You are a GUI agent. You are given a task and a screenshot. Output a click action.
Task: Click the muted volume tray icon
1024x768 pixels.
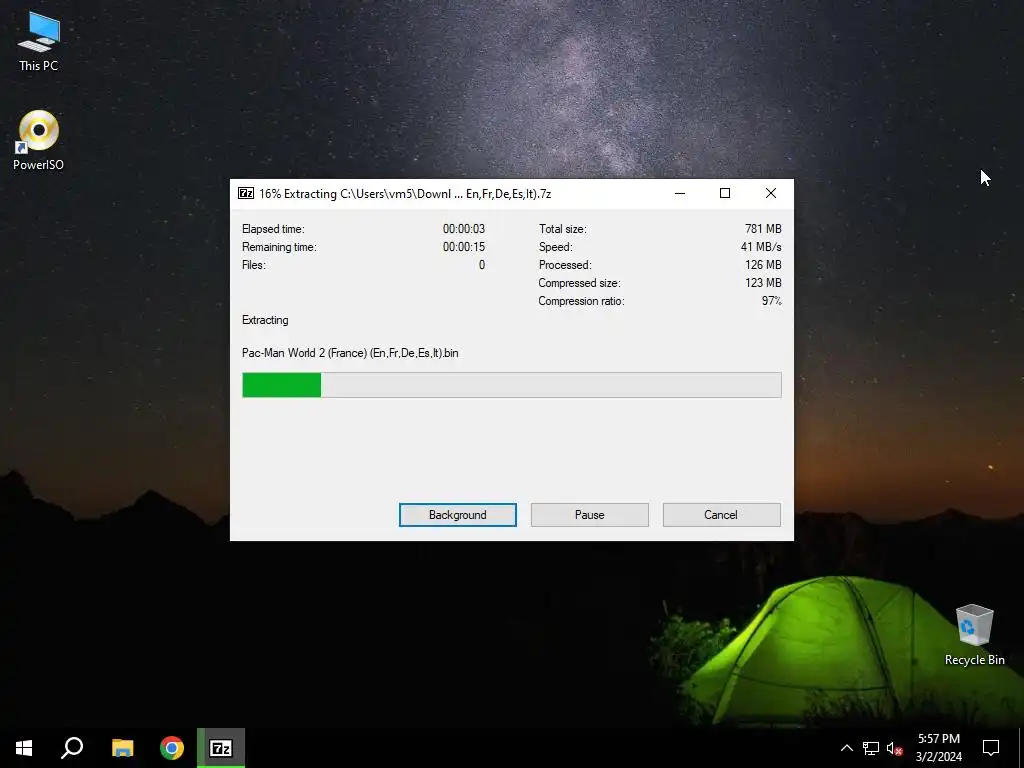(894, 748)
